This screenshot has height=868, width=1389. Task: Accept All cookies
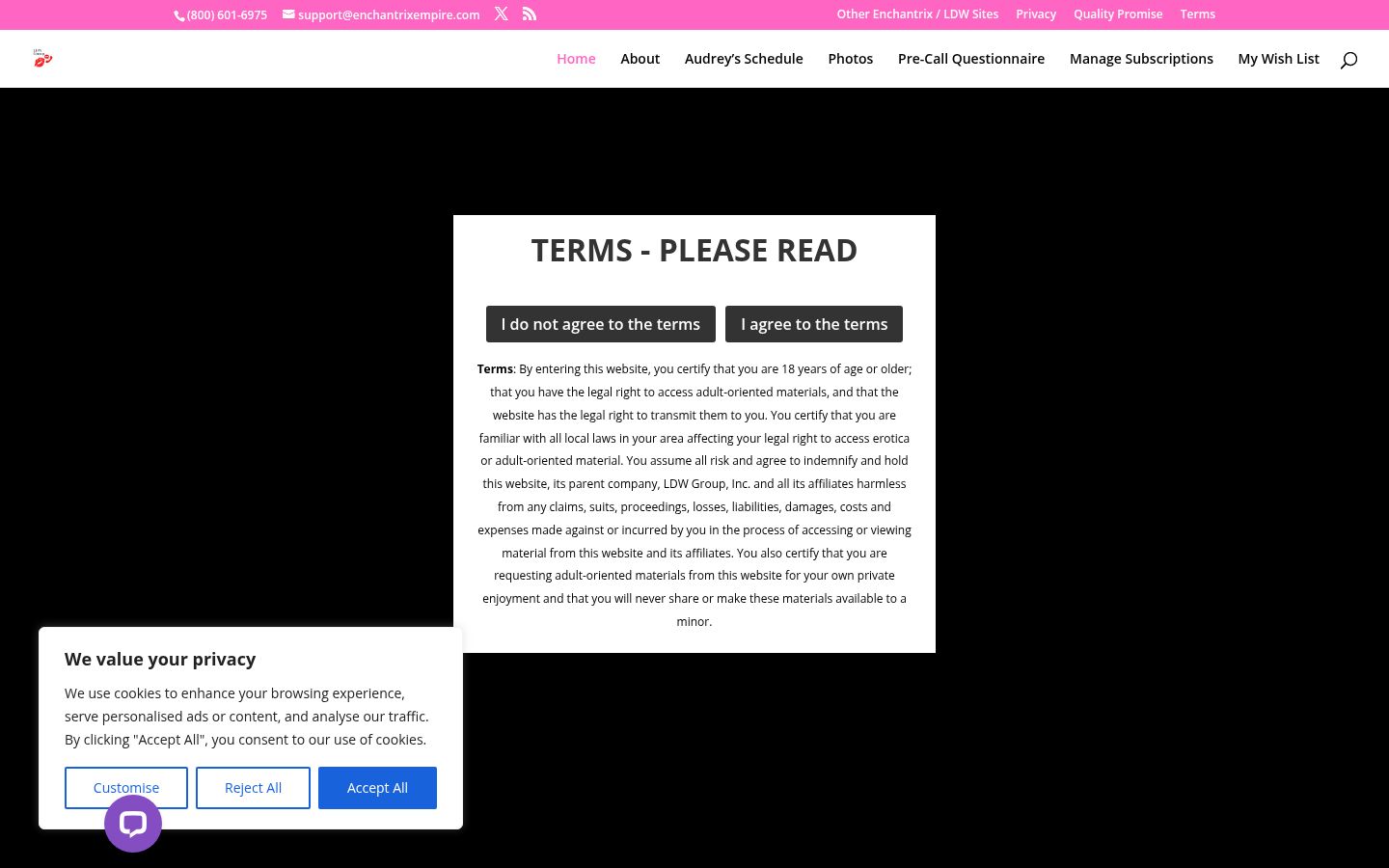point(377,788)
